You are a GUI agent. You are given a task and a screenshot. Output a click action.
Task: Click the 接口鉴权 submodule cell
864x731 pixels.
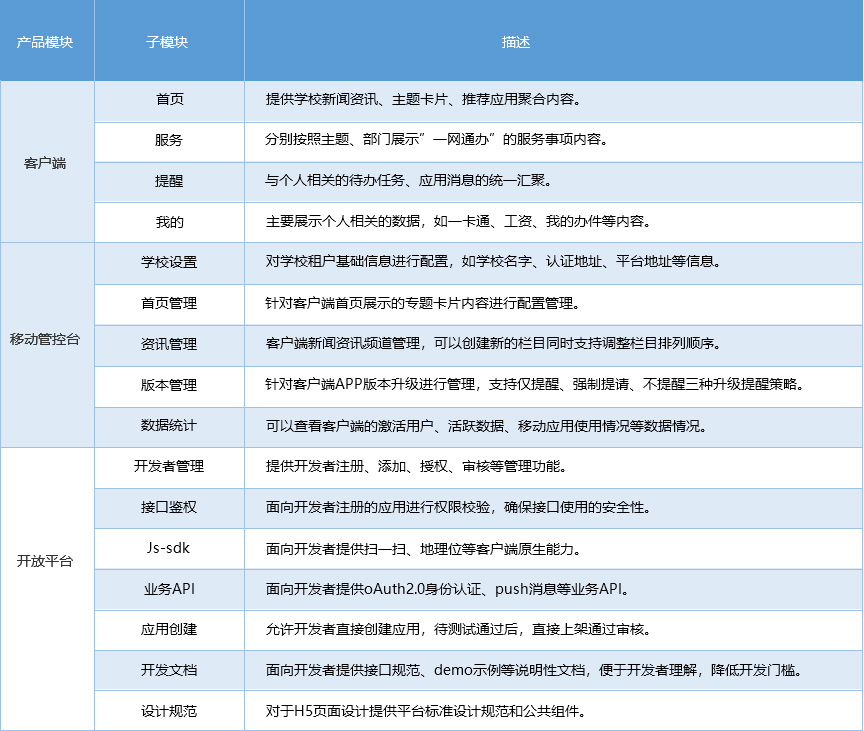(169, 507)
